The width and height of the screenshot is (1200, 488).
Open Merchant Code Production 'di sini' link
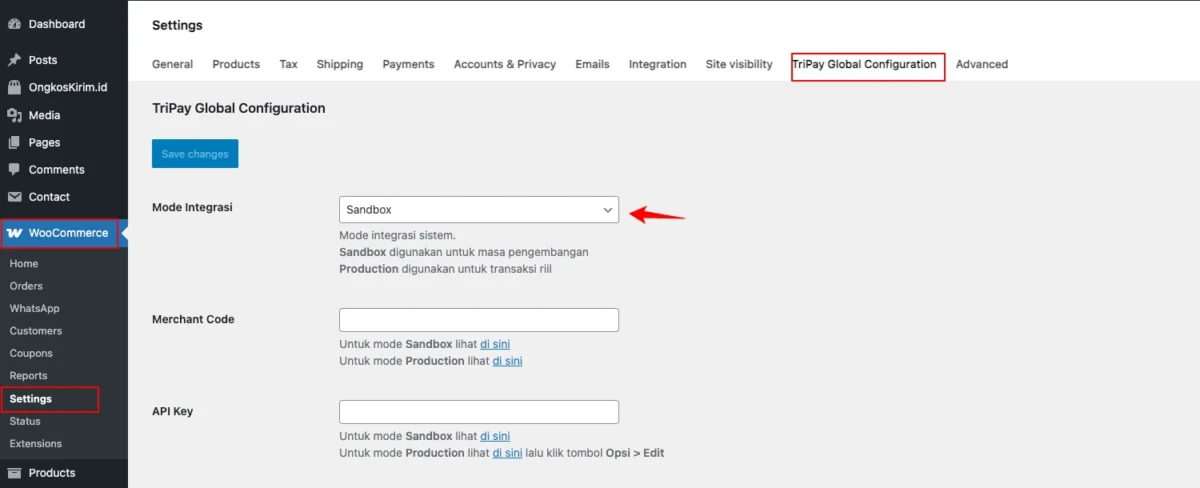pos(507,361)
